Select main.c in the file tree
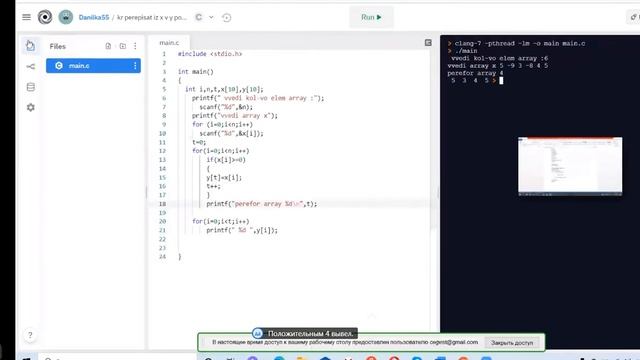The image size is (640, 360). coord(93,66)
